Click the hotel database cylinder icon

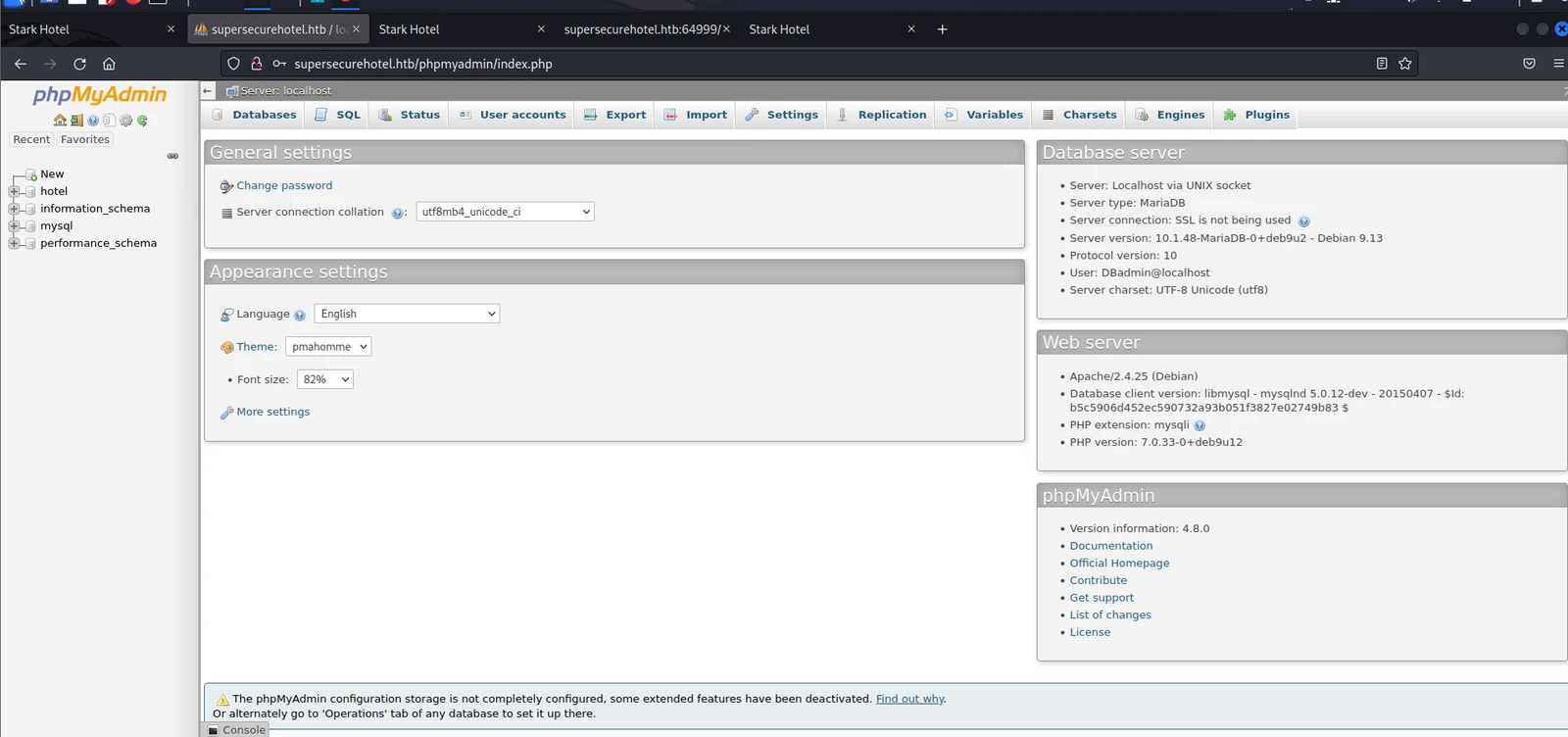point(30,192)
